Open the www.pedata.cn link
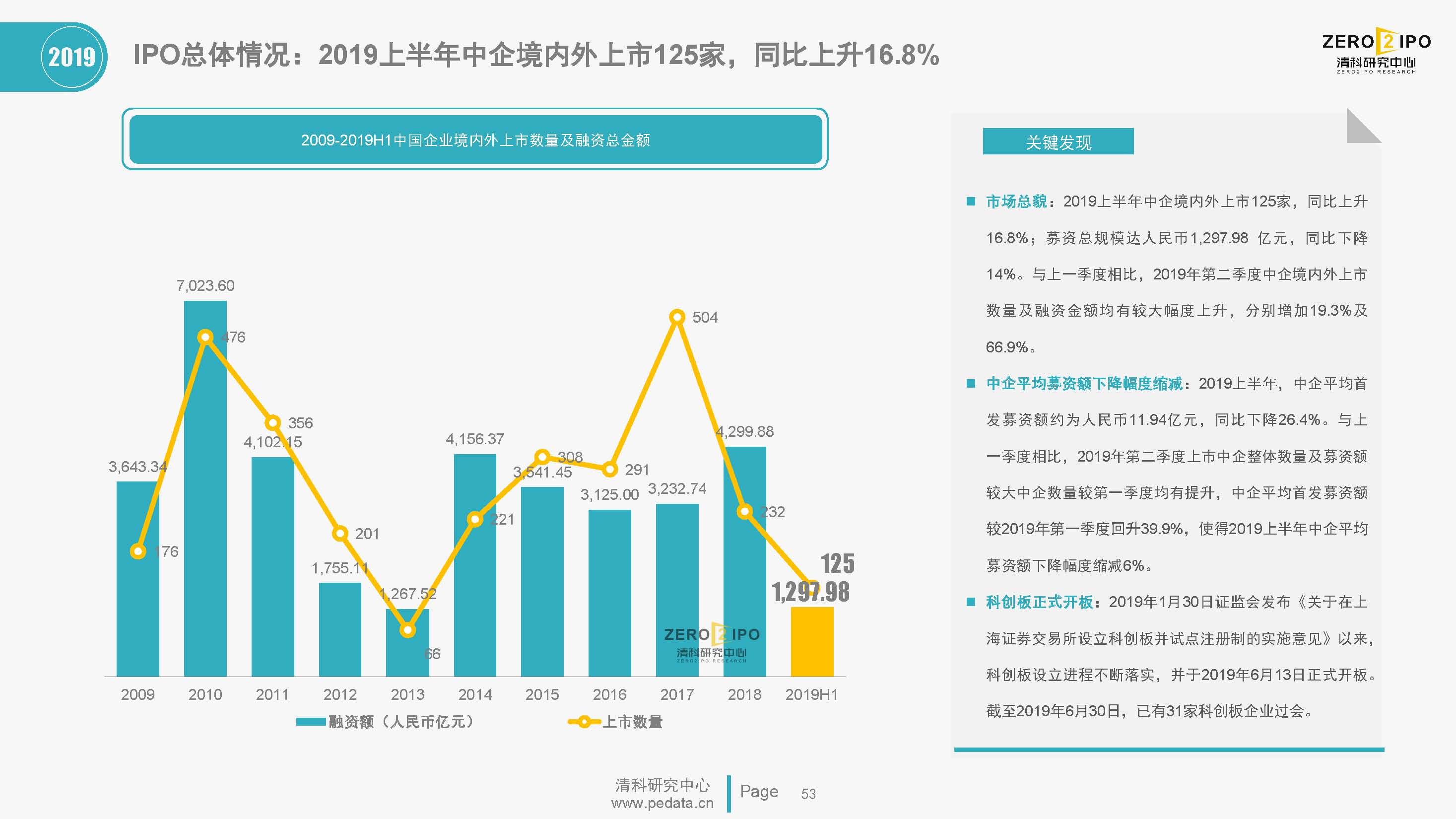 (x=662, y=803)
